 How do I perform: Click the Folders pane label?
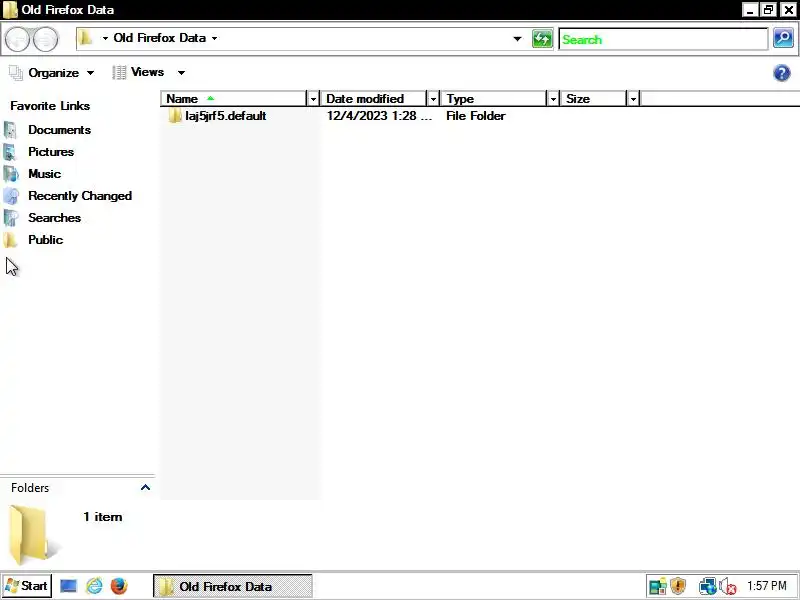click(30, 488)
